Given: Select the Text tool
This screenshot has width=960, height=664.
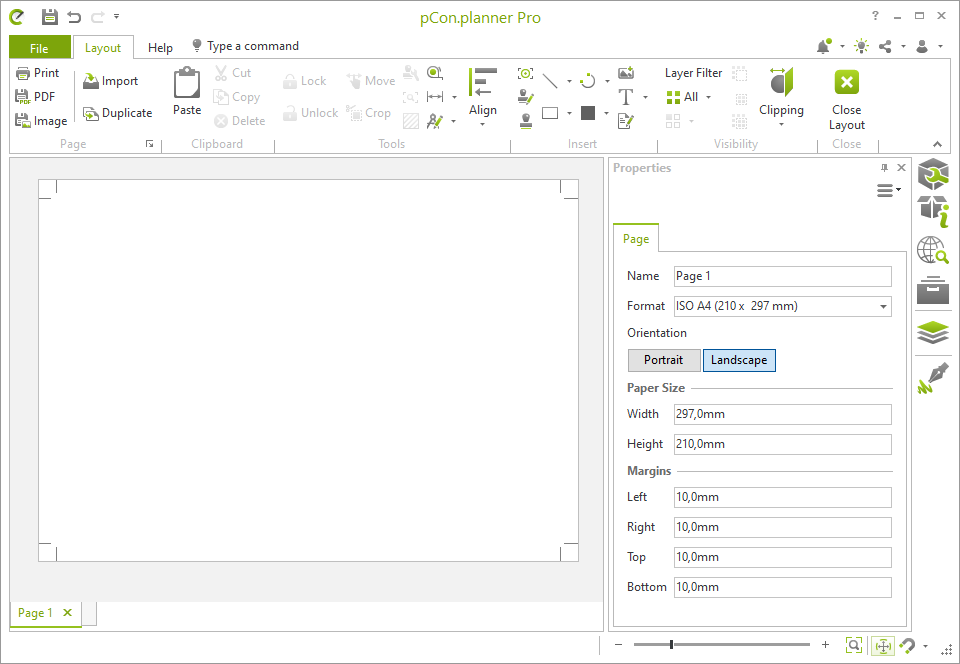Looking at the screenshot, I should coord(626,97).
